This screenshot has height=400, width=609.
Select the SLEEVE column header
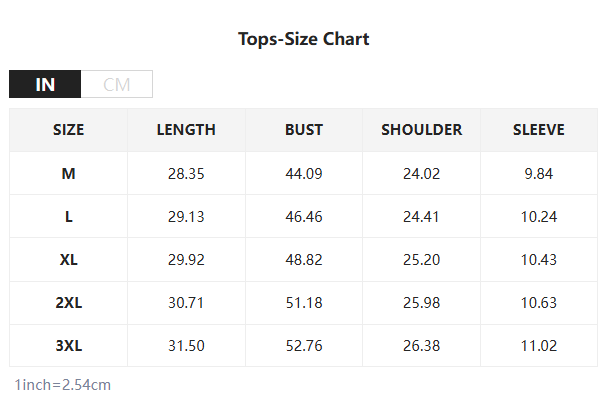point(539,130)
